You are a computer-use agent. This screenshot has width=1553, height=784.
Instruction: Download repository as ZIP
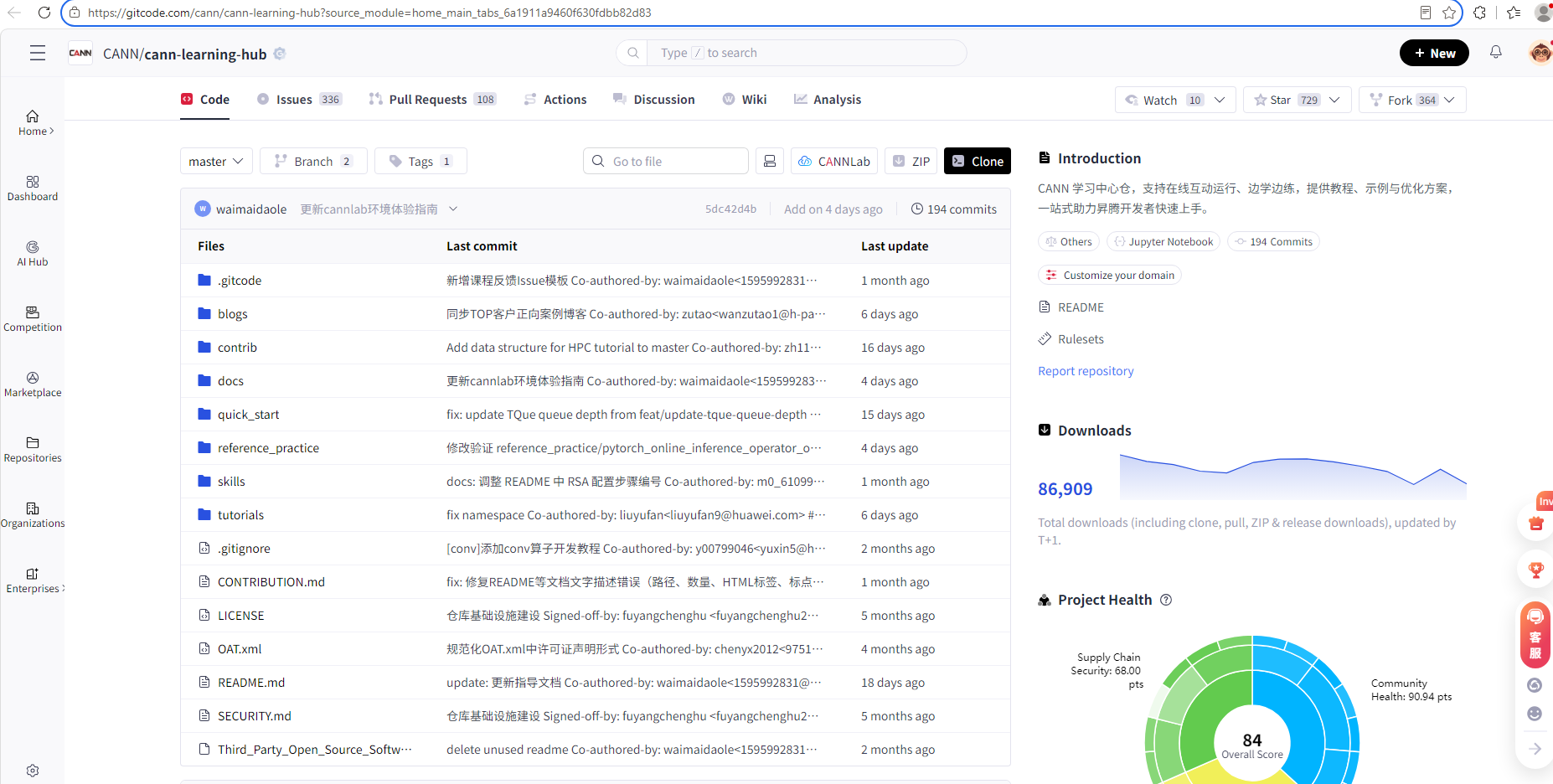[x=911, y=161]
